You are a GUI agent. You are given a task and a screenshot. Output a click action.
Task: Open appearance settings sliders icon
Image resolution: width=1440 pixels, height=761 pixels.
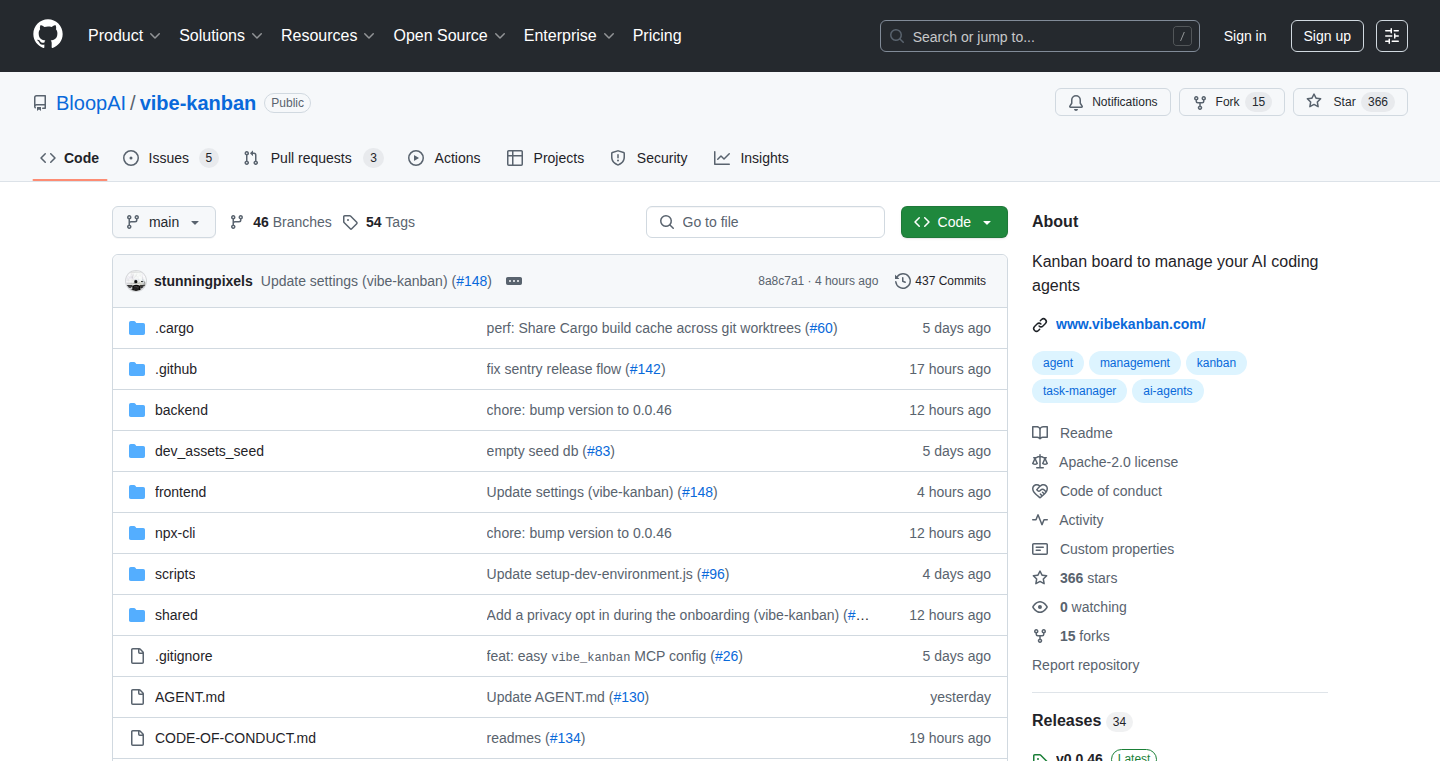(x=1392, y=36)
